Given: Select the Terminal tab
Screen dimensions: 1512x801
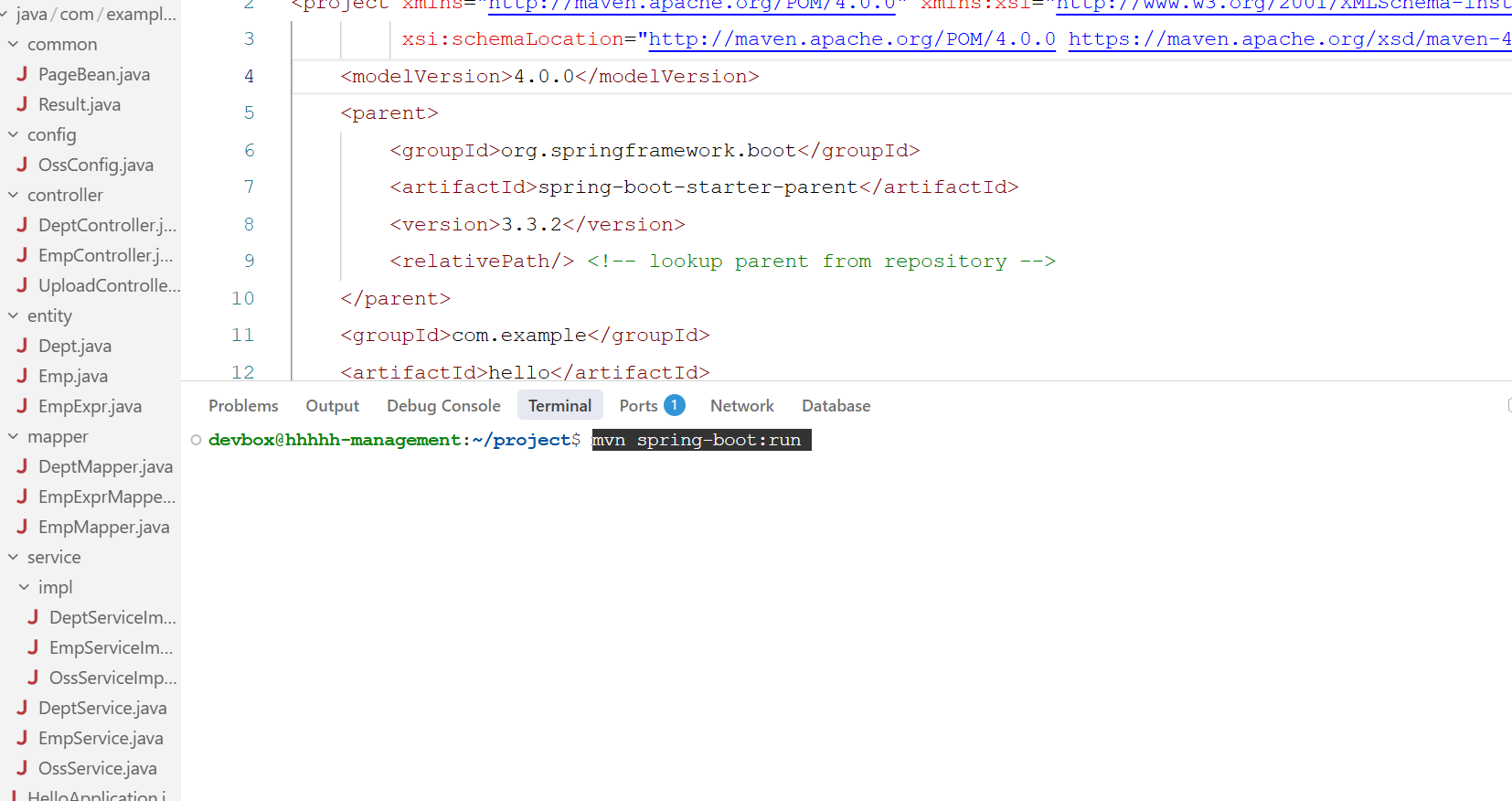Looking at the screenshot, I should pos(559,405).
